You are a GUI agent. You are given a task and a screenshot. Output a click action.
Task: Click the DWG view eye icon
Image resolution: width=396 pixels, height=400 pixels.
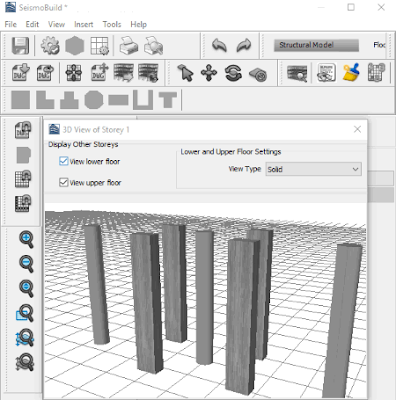[x=45, y=73]
